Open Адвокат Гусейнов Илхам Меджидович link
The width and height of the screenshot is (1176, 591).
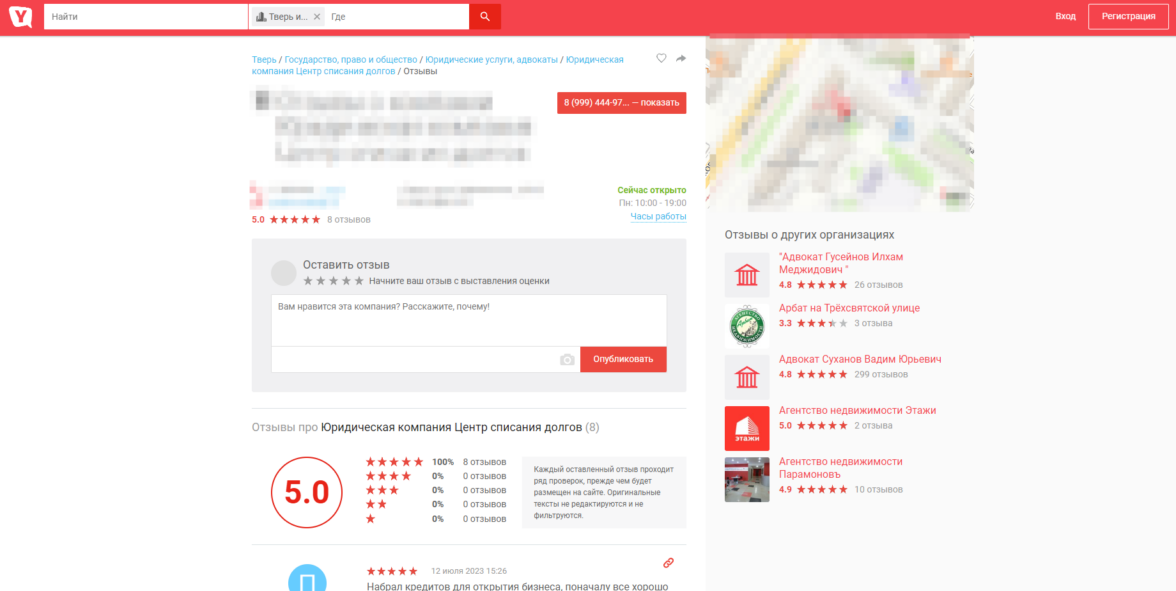point(841,263)
